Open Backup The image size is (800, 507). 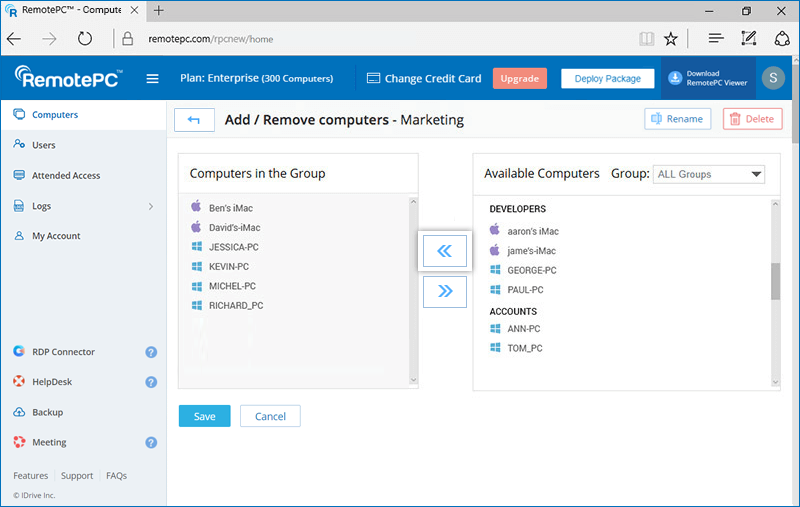coord(47,412)
